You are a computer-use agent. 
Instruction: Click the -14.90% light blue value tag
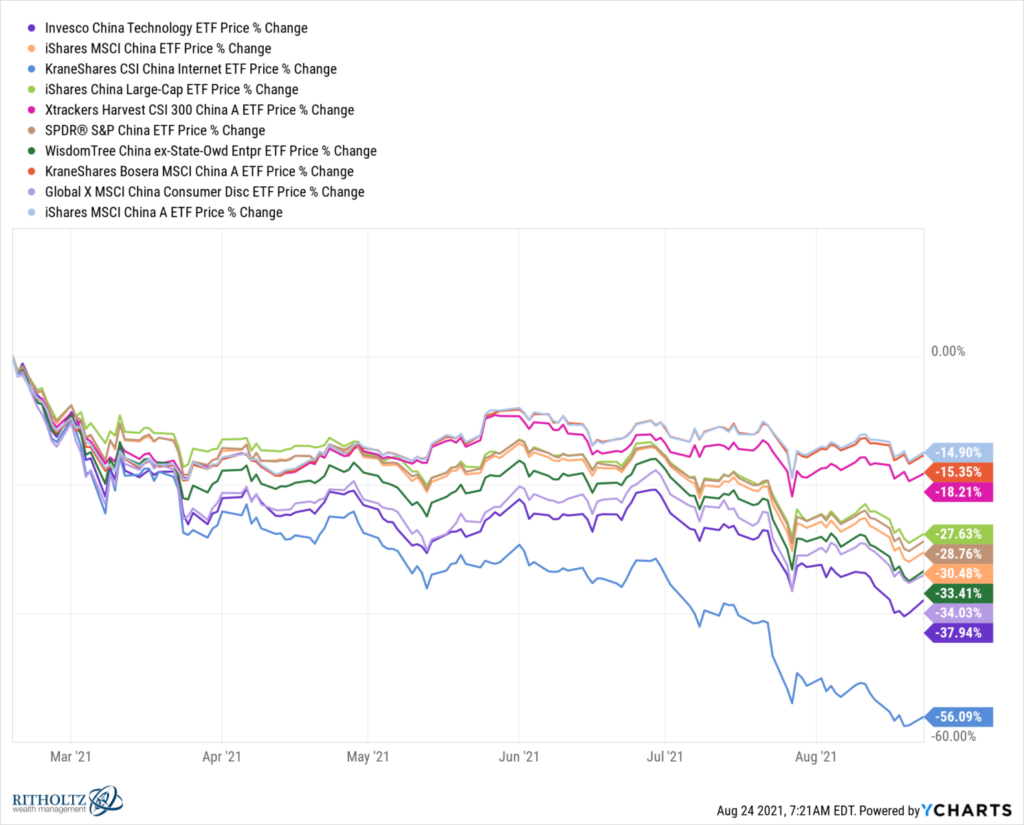point(960,451)
